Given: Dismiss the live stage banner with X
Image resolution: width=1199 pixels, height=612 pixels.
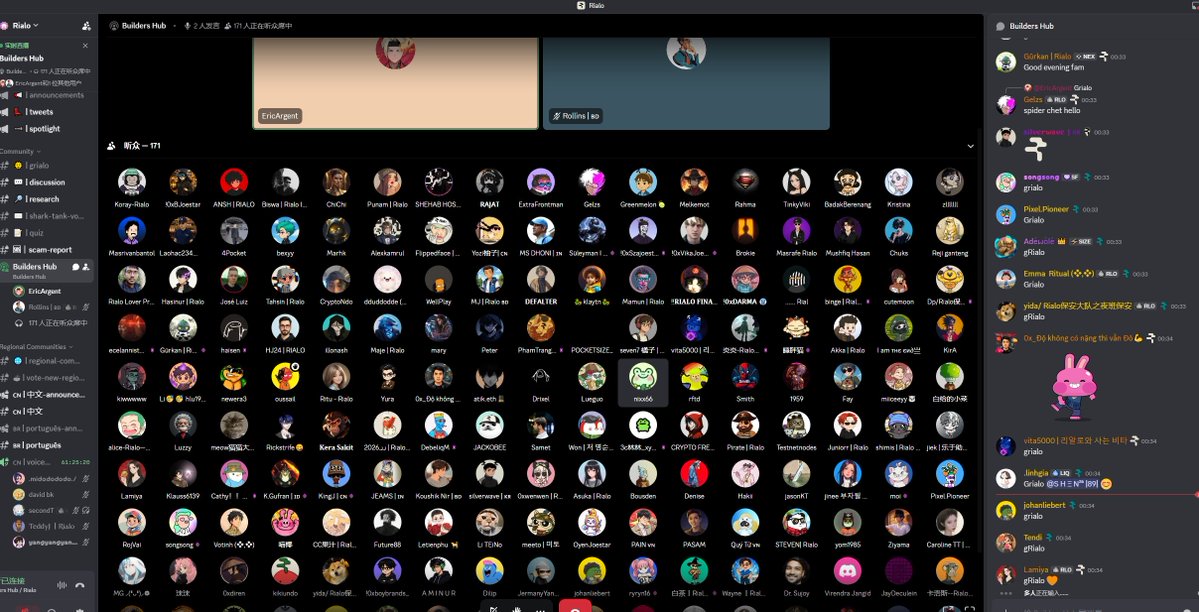Looking at the screenshot, I should click(x=85, y=46).
